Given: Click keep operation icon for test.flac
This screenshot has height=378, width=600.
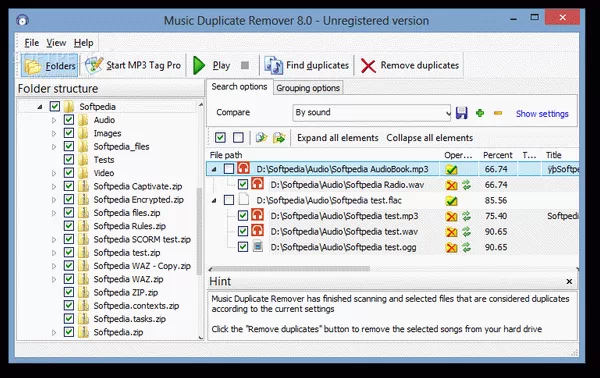Looking at the screenshot, I should pos(452,200).
